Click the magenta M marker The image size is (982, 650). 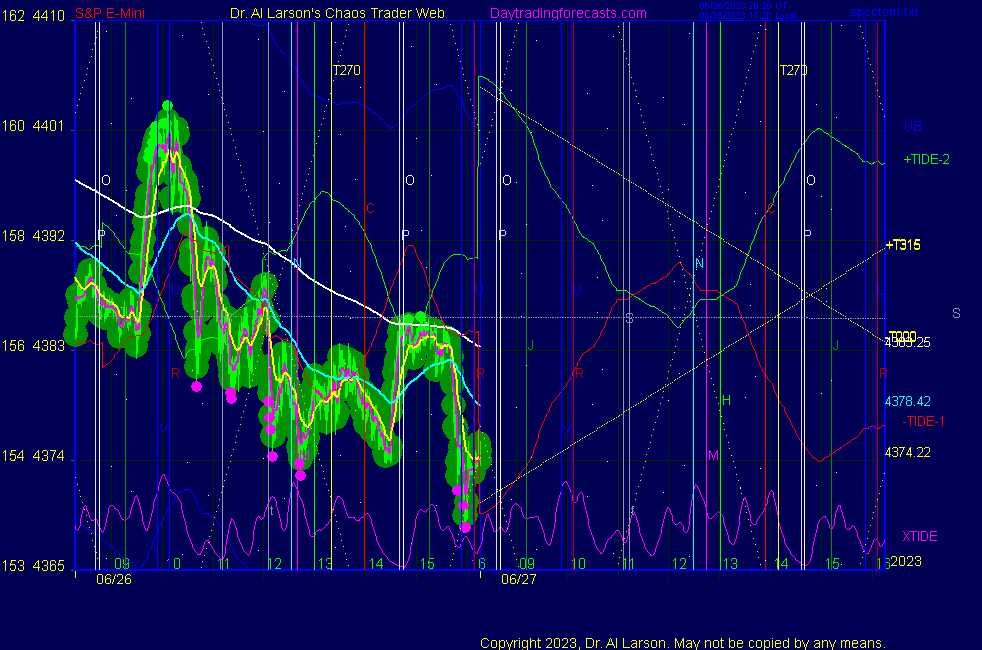[713, 455]
